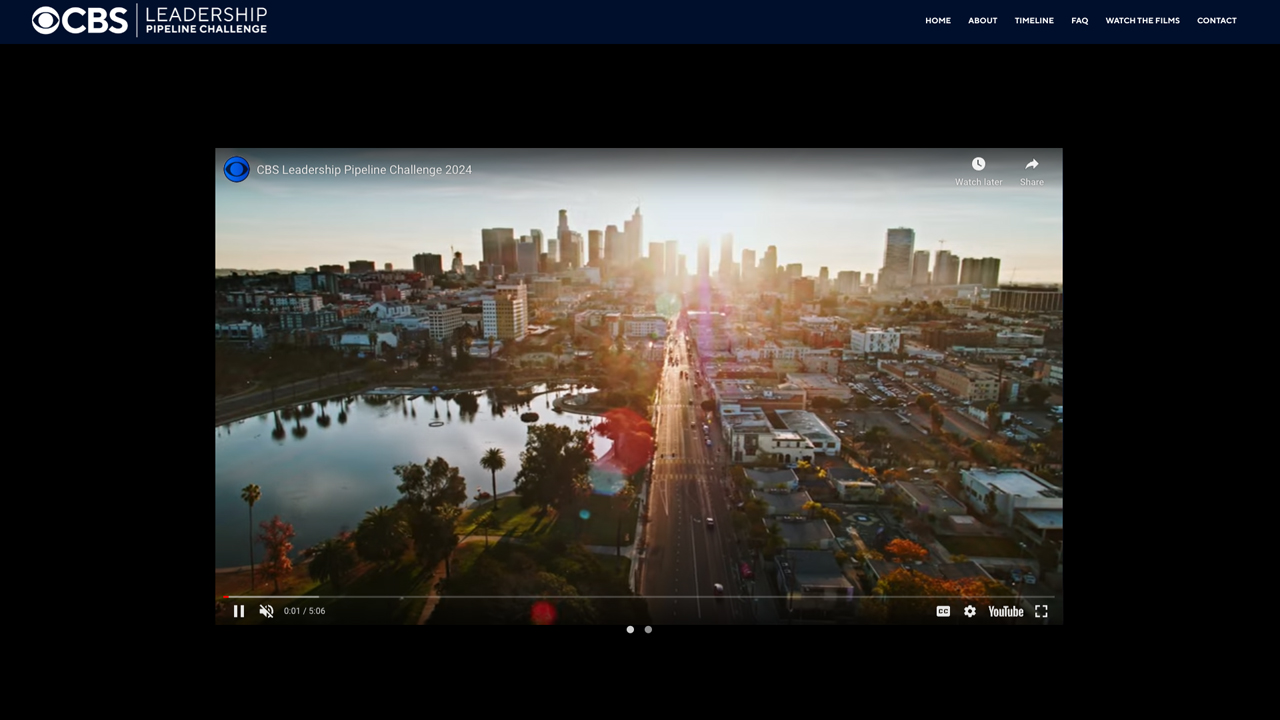Click the CBS Leadership Pipeline Challenge logo

[150, 20]
